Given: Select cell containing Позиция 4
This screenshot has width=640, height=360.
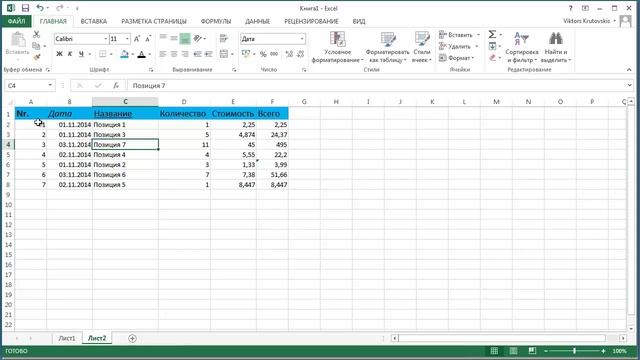Looking at the screenshot, I should (x=125, y=155).
